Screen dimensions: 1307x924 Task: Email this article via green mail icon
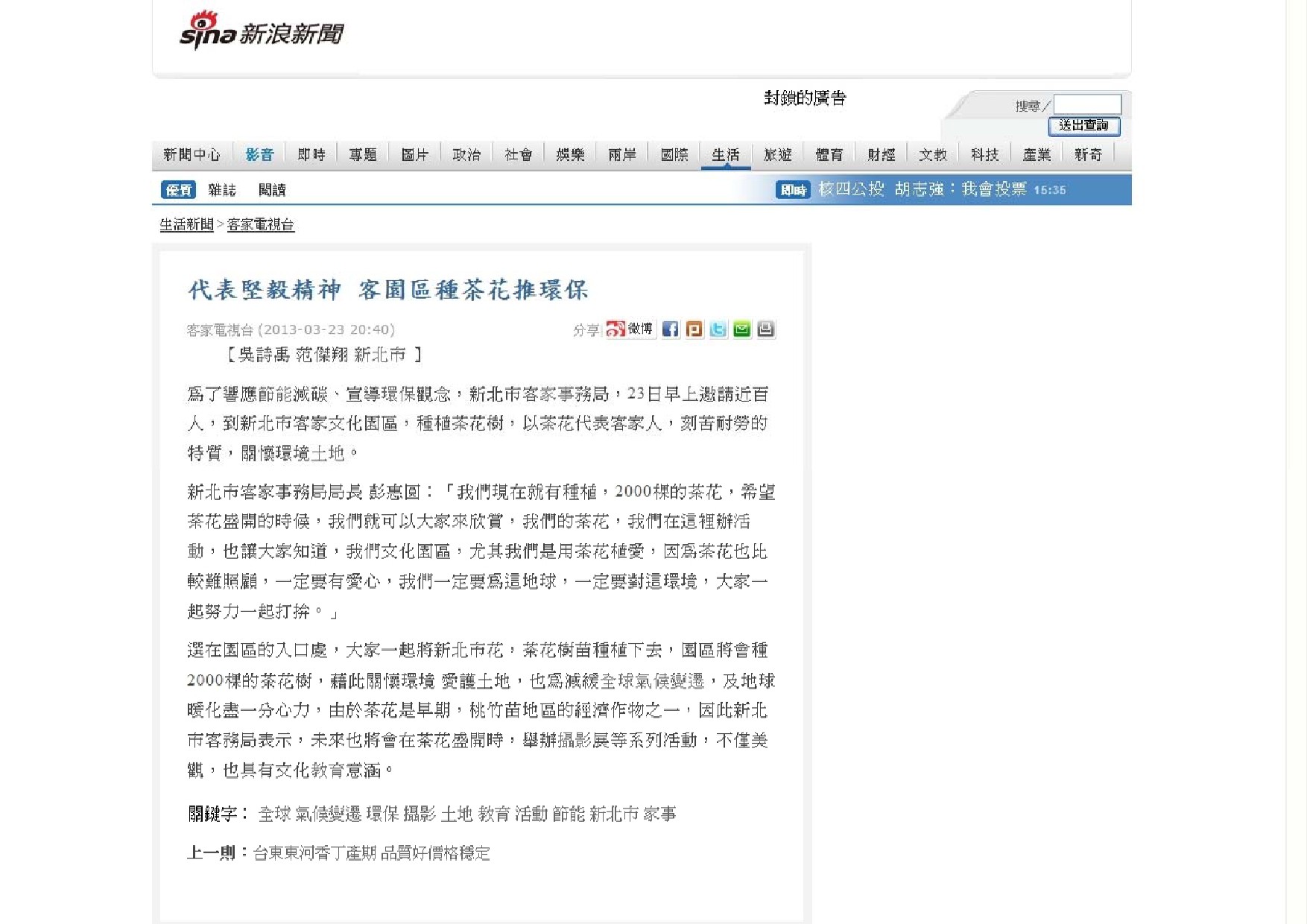coord(741,329)
